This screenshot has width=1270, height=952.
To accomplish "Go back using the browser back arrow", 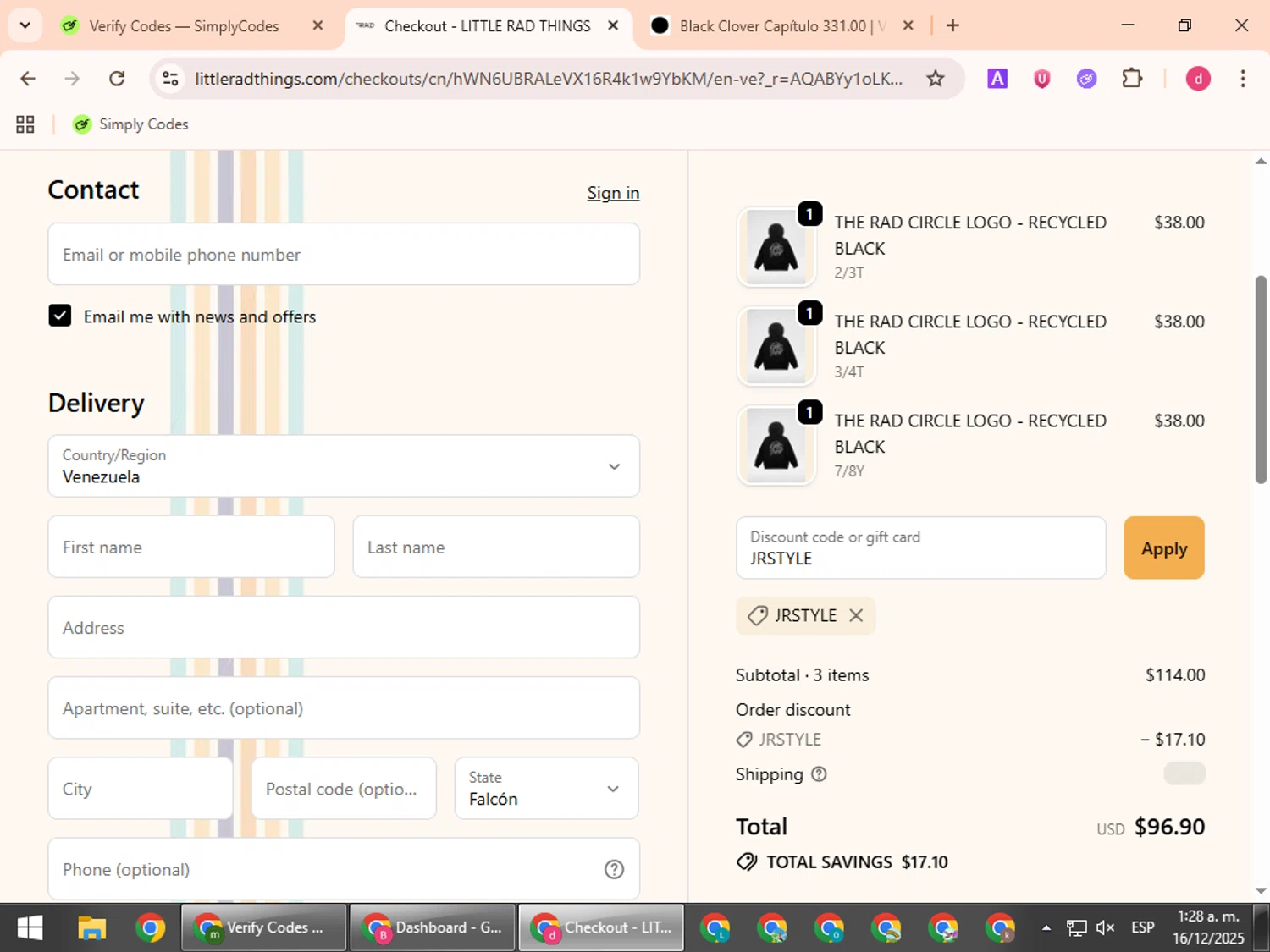I will click(x=28, y=79).
